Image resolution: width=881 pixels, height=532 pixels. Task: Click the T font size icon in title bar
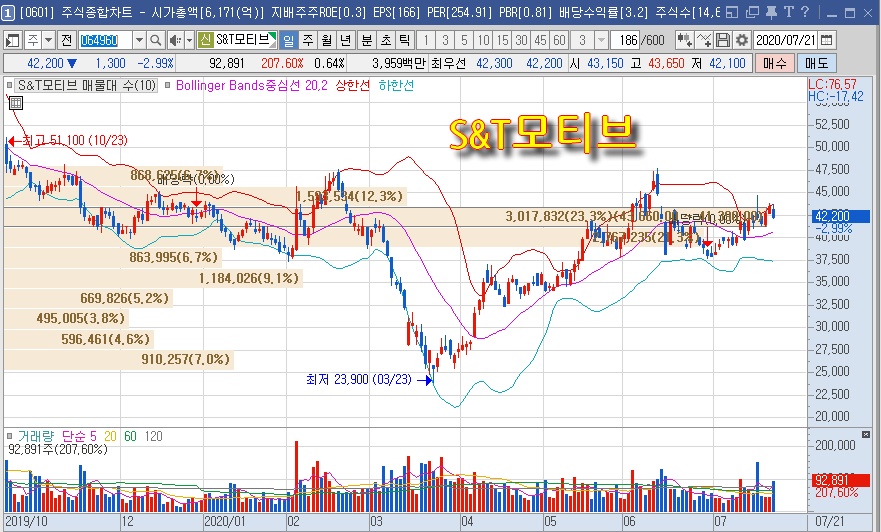(789, 12)
